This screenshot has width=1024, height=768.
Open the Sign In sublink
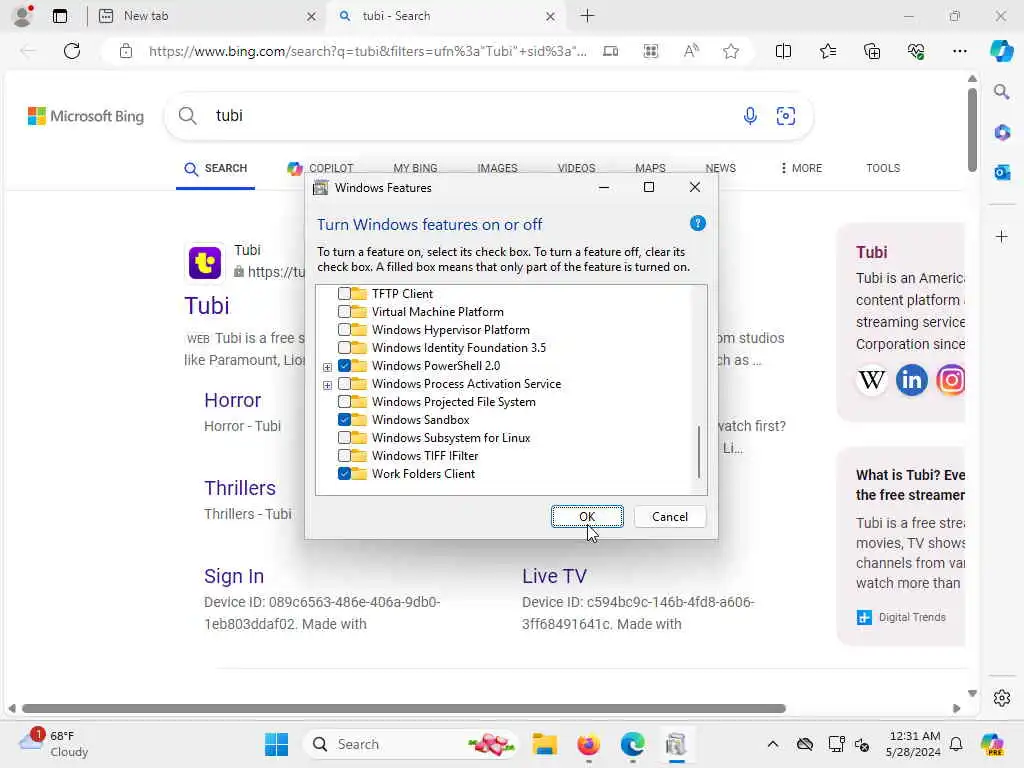(x=234, y=576)
